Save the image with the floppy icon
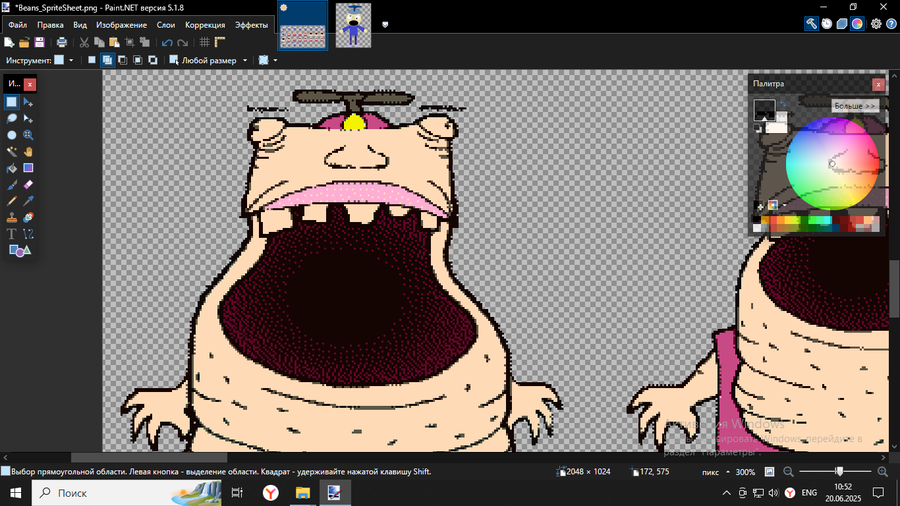 pyautogui.click(x=39, y=42)
